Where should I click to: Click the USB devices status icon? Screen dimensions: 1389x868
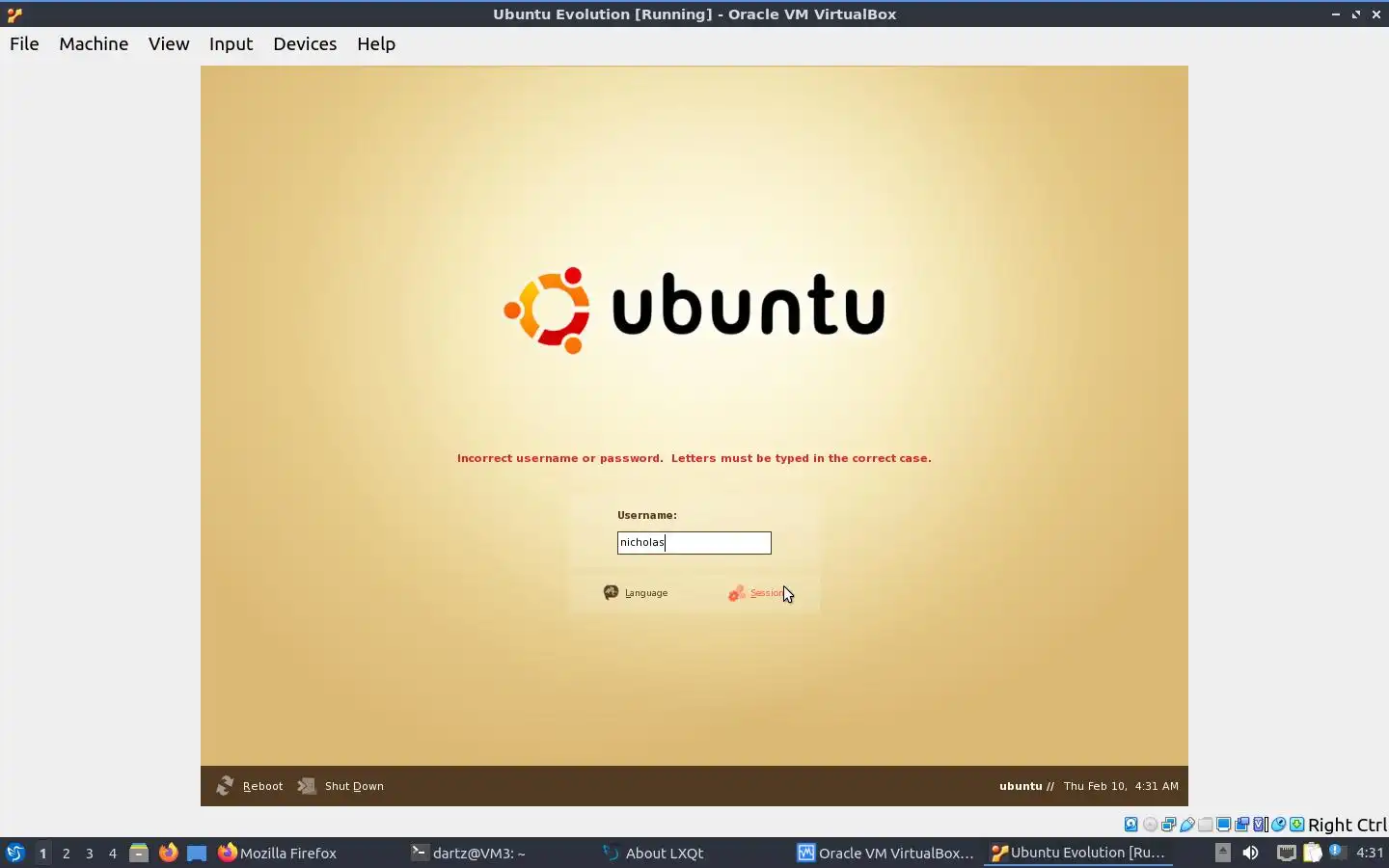click(x=1186, y=825)
